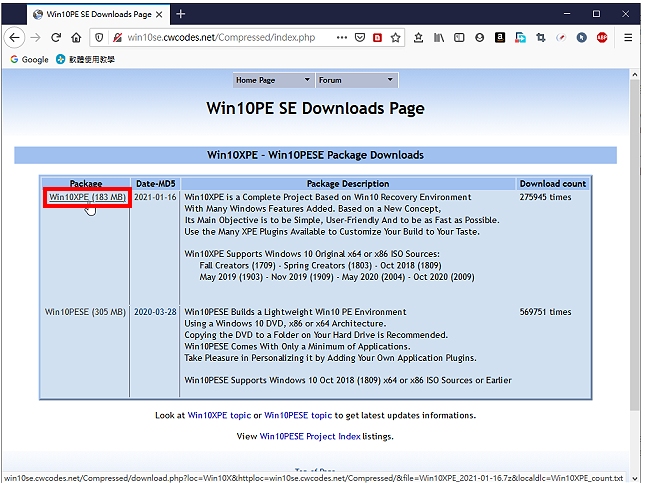The height and width of the screenshot is (483, 645).
Task: Open the Google bookmark
Action: click(29, 60)
